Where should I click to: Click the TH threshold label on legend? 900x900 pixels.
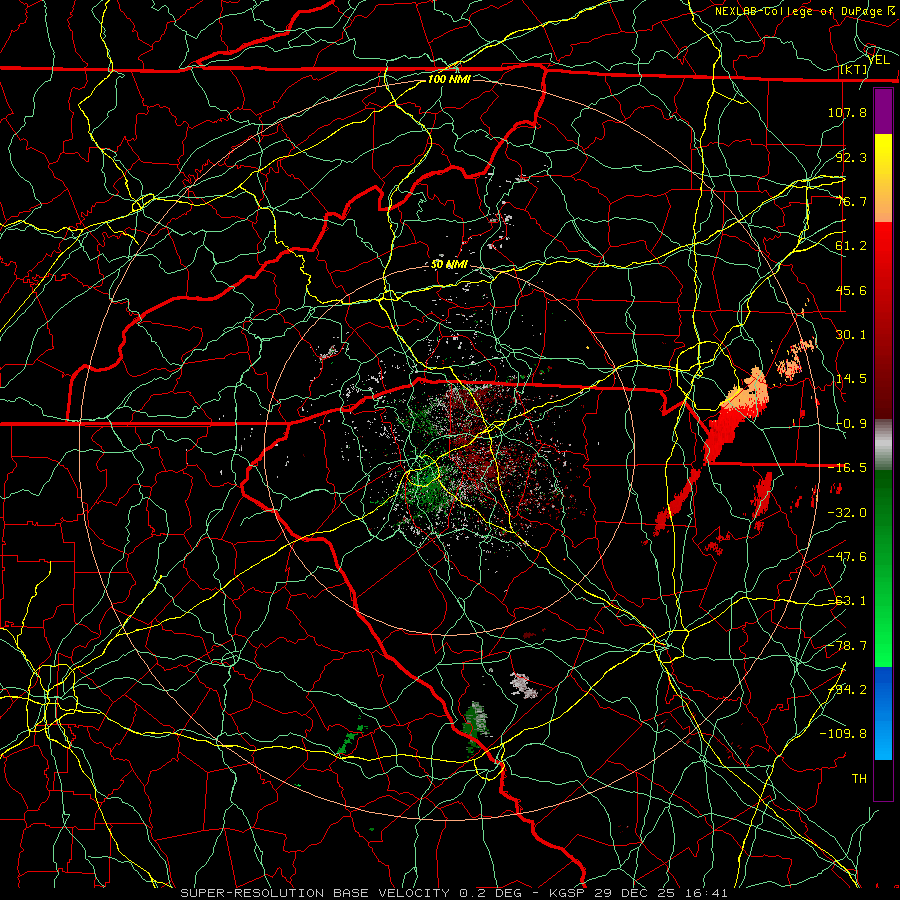[859, 779]
